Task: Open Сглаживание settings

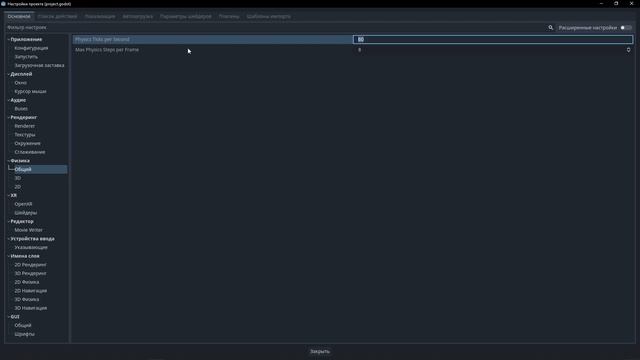Action: (30, 152)
